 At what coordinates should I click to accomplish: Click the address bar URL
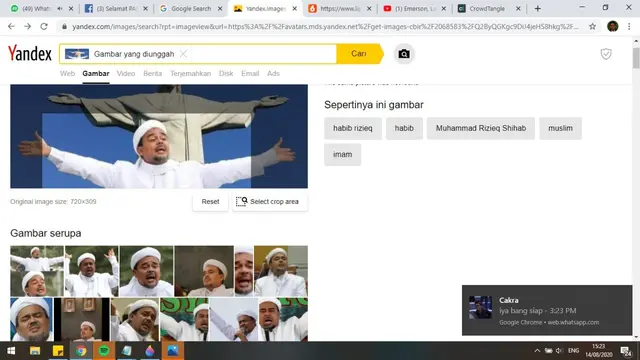pyautogui.click(x=325, y=27)
